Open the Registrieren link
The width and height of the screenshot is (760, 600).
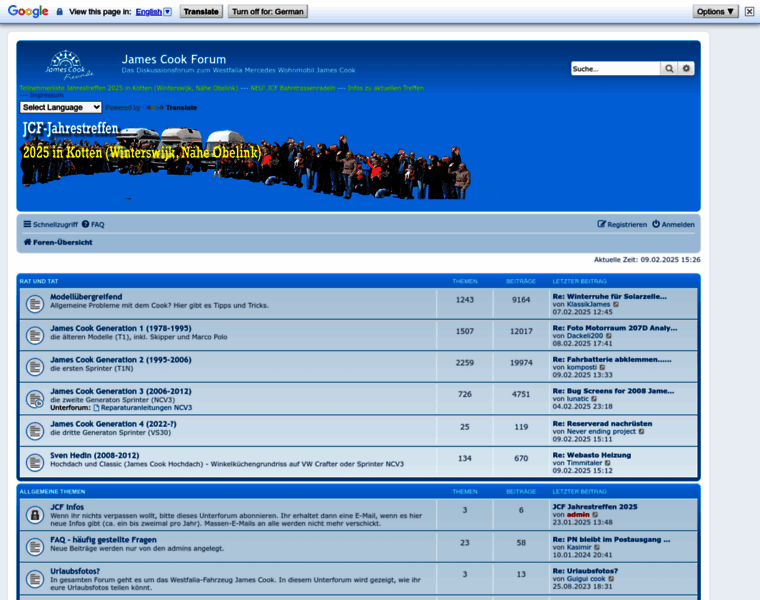(x=622, y=225)
